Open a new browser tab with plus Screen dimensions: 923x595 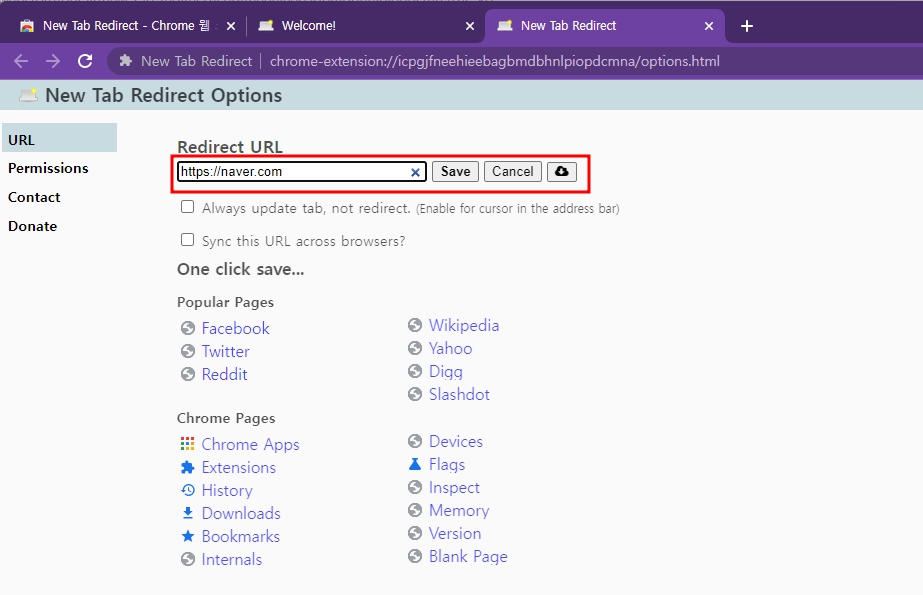[746, 26]
